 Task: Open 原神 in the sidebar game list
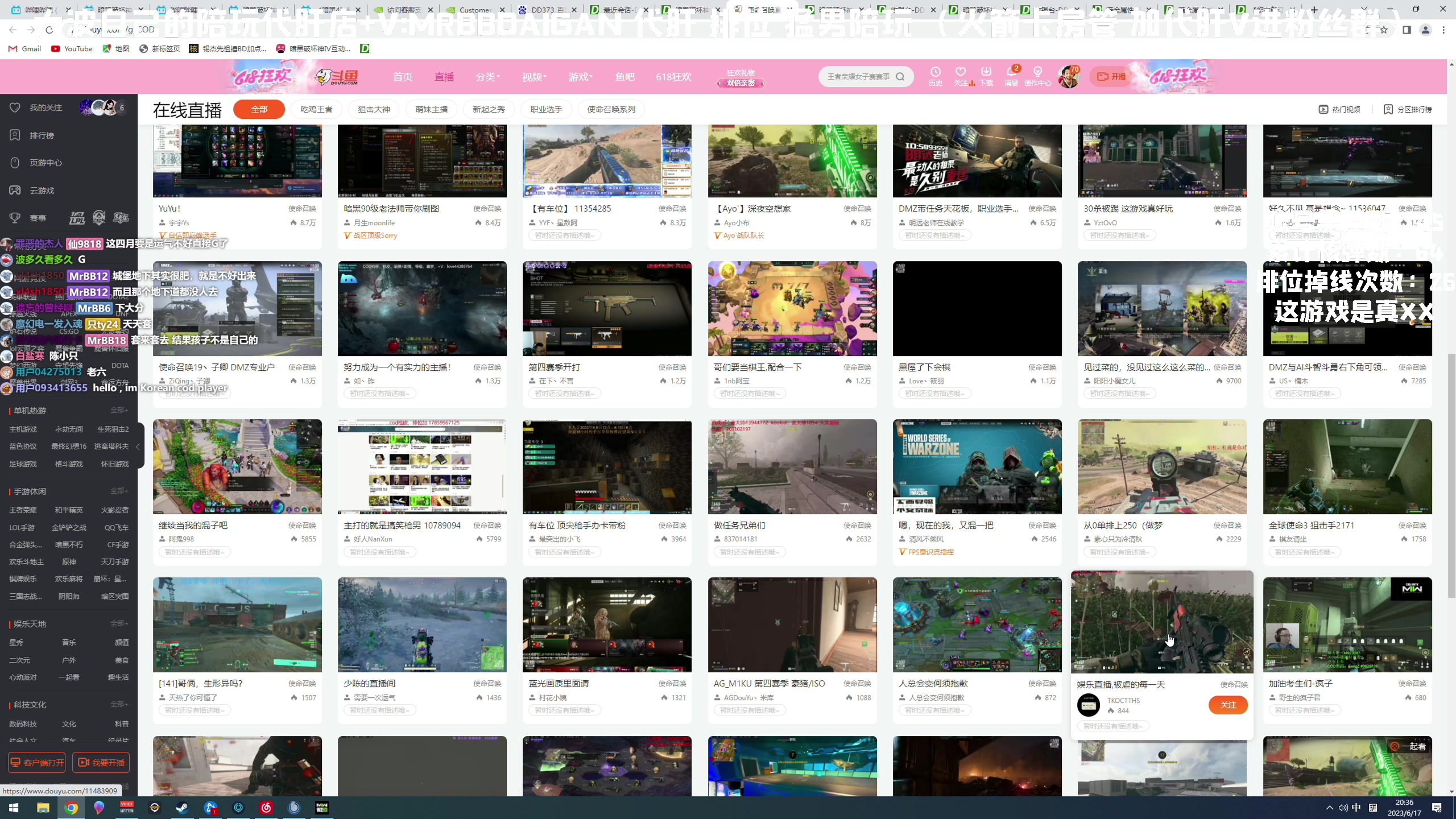(69, 561)
